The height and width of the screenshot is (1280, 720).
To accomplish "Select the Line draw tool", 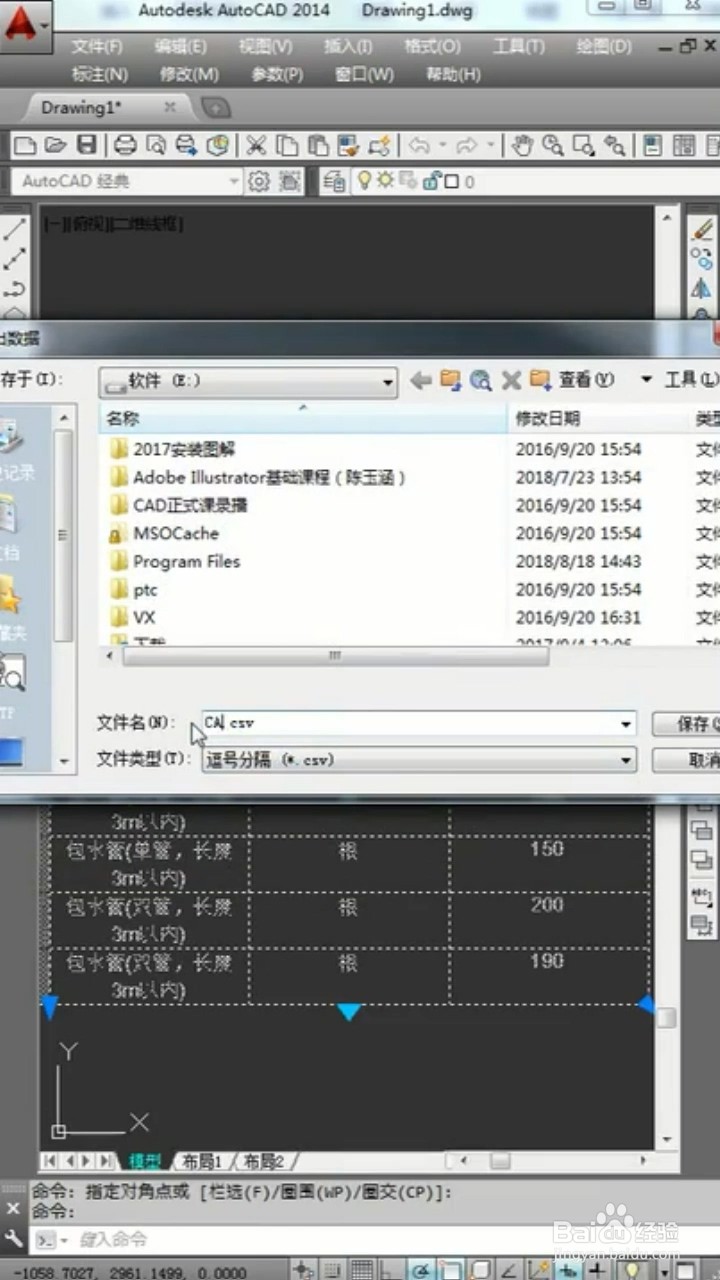I will pos(15,229).
